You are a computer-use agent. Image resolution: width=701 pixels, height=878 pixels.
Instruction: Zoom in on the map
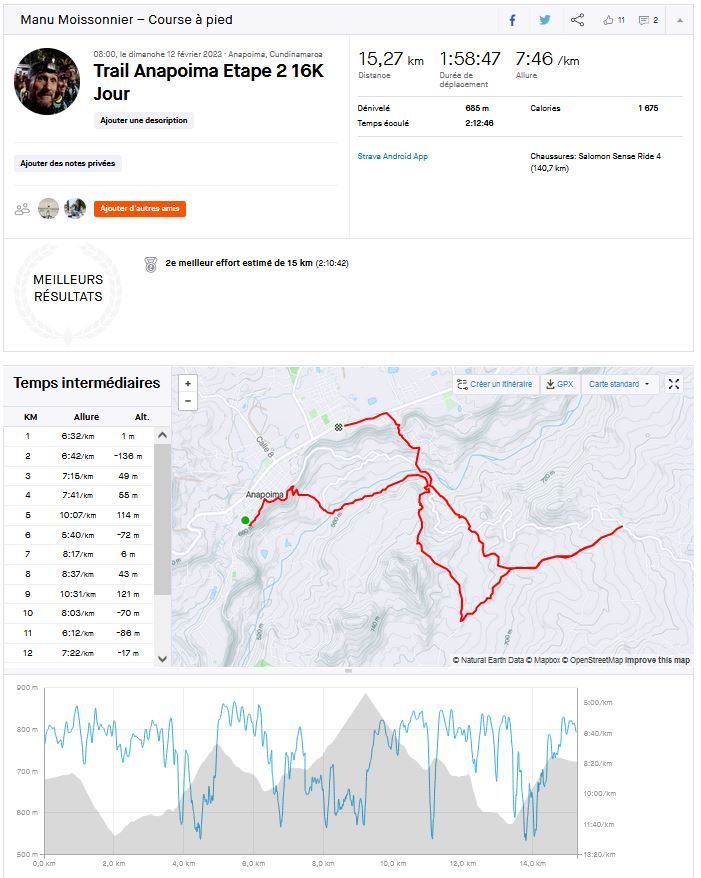[188, 384]
